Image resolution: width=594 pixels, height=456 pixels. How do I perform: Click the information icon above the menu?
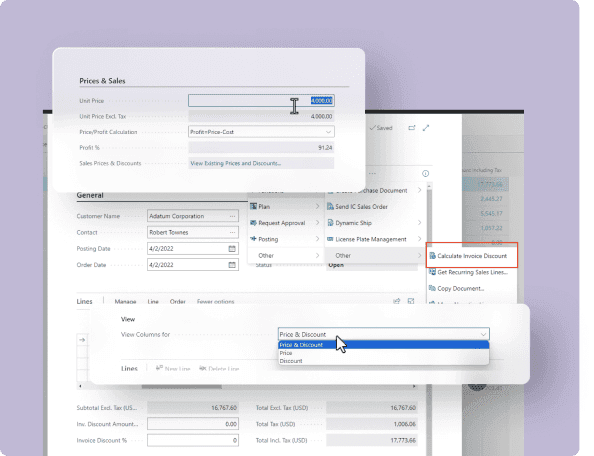pyautogui.click(x=425, y=173)
